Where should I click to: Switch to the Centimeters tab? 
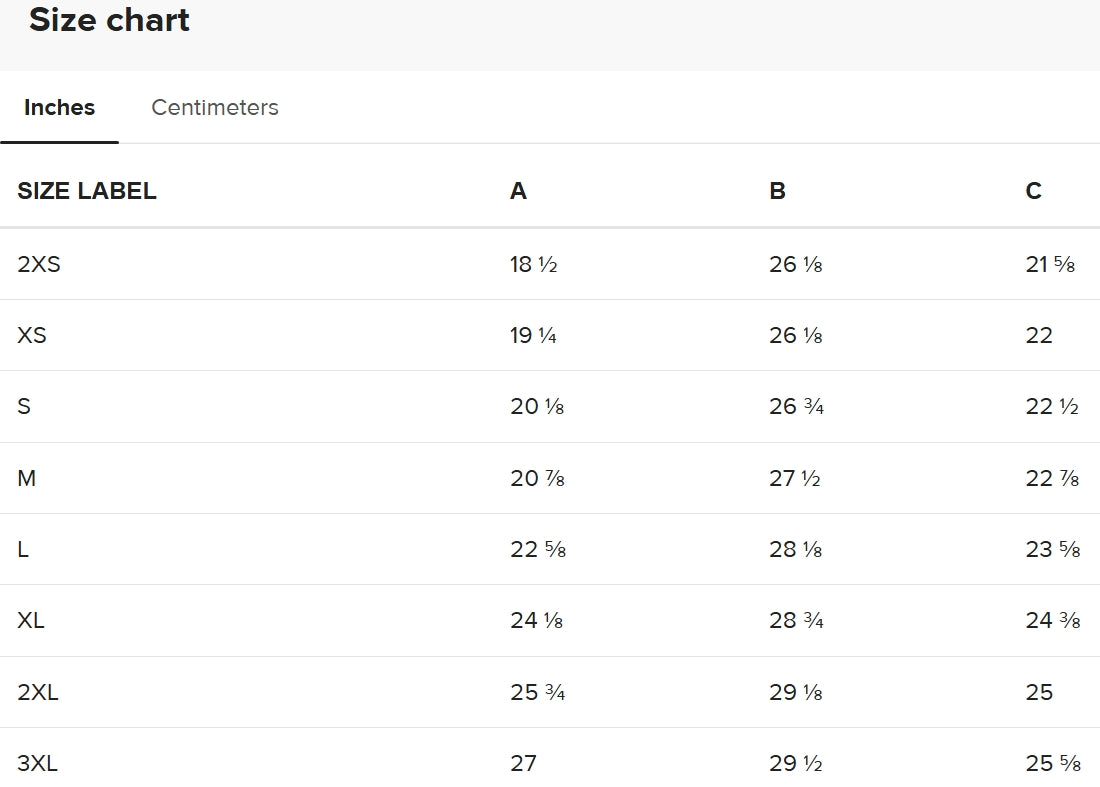(x=215, y=107)
